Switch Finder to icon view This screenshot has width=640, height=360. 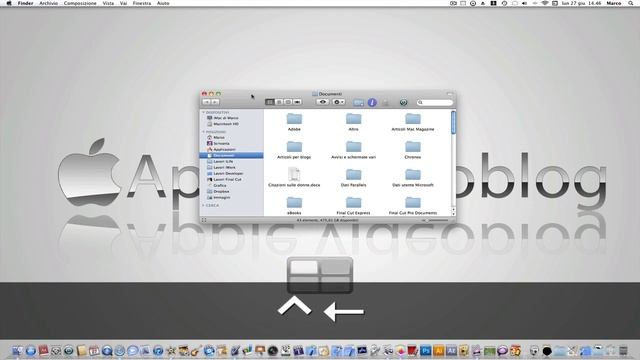(269, 102)
